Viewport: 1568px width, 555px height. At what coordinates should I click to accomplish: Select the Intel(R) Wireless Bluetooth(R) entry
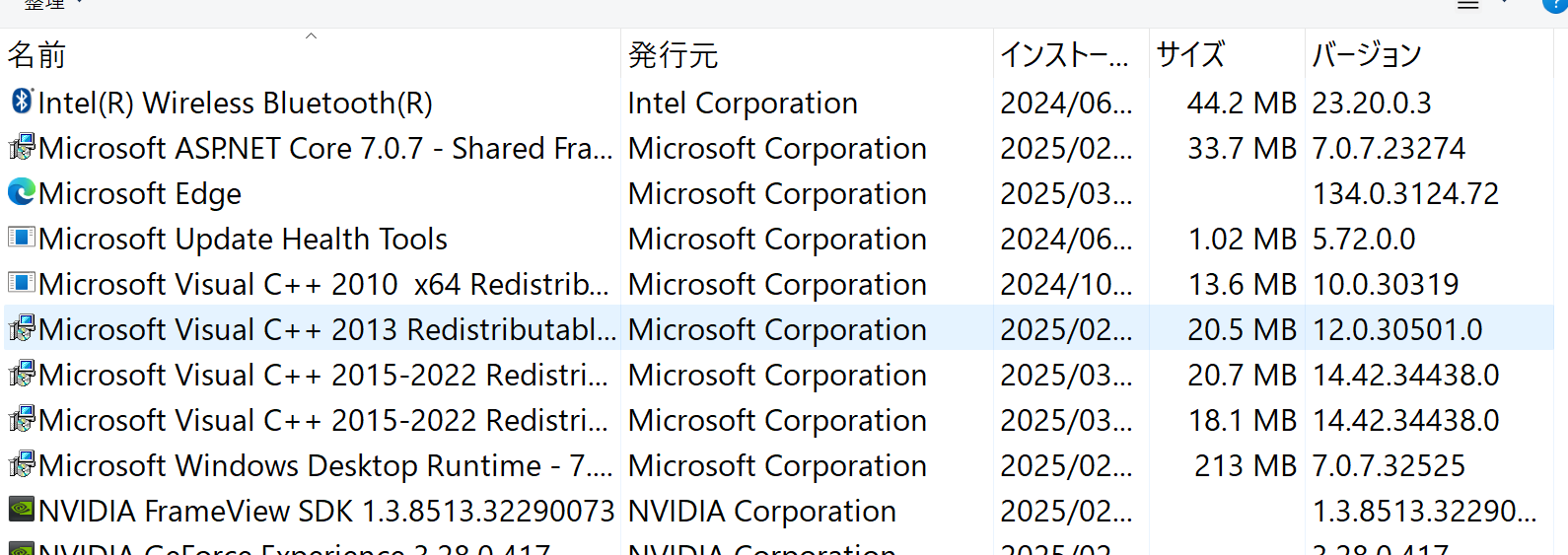point(236,103)
